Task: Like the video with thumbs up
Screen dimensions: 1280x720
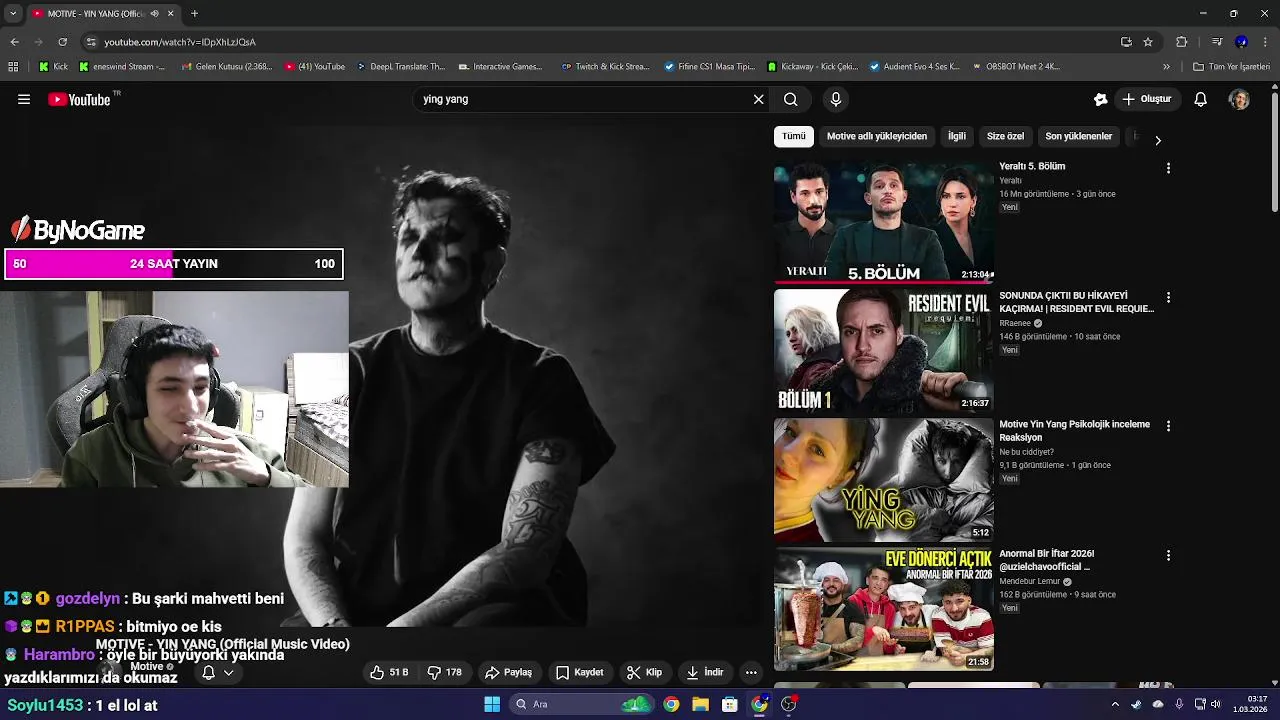Action: point(389,672)
